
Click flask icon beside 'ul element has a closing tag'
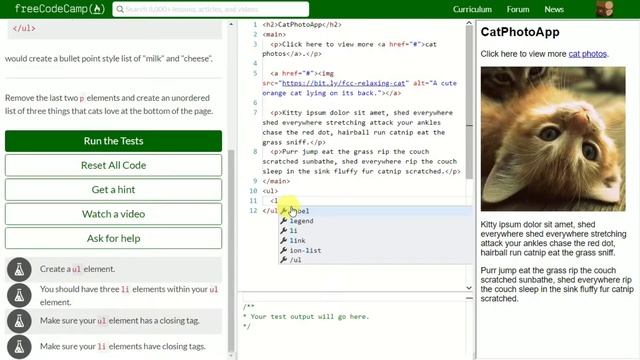(19, 321)
